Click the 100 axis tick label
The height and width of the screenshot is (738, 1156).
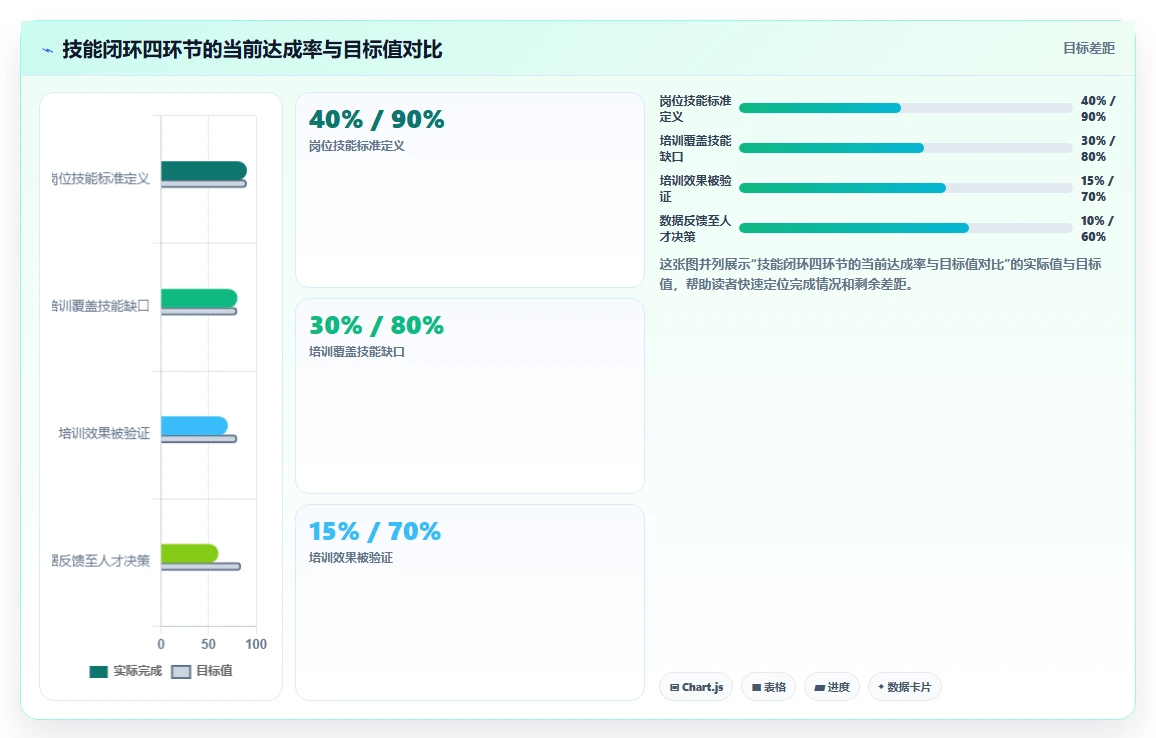[256, 644]
